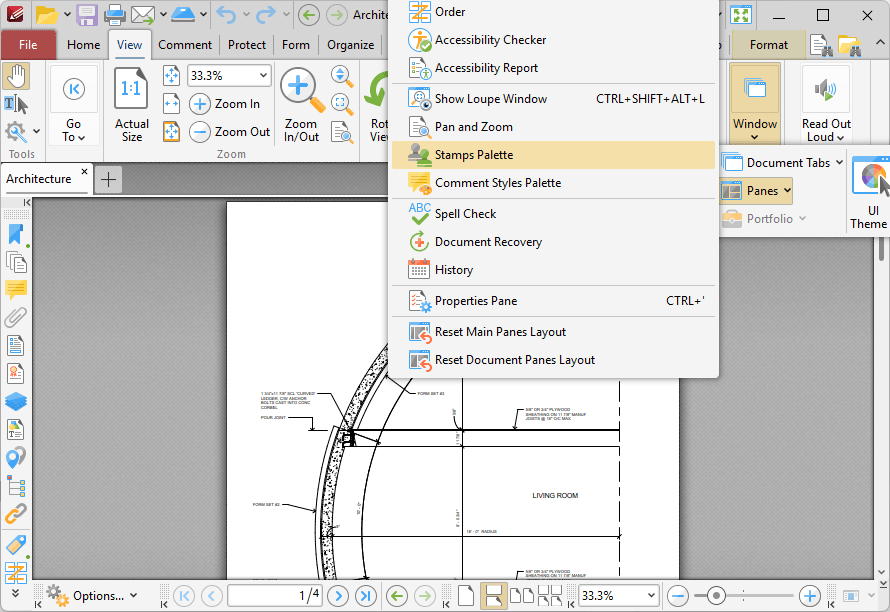Switch to the Comment ribbon tab
Viewport: 890px width, 612px height.
[x=185, y=45]
